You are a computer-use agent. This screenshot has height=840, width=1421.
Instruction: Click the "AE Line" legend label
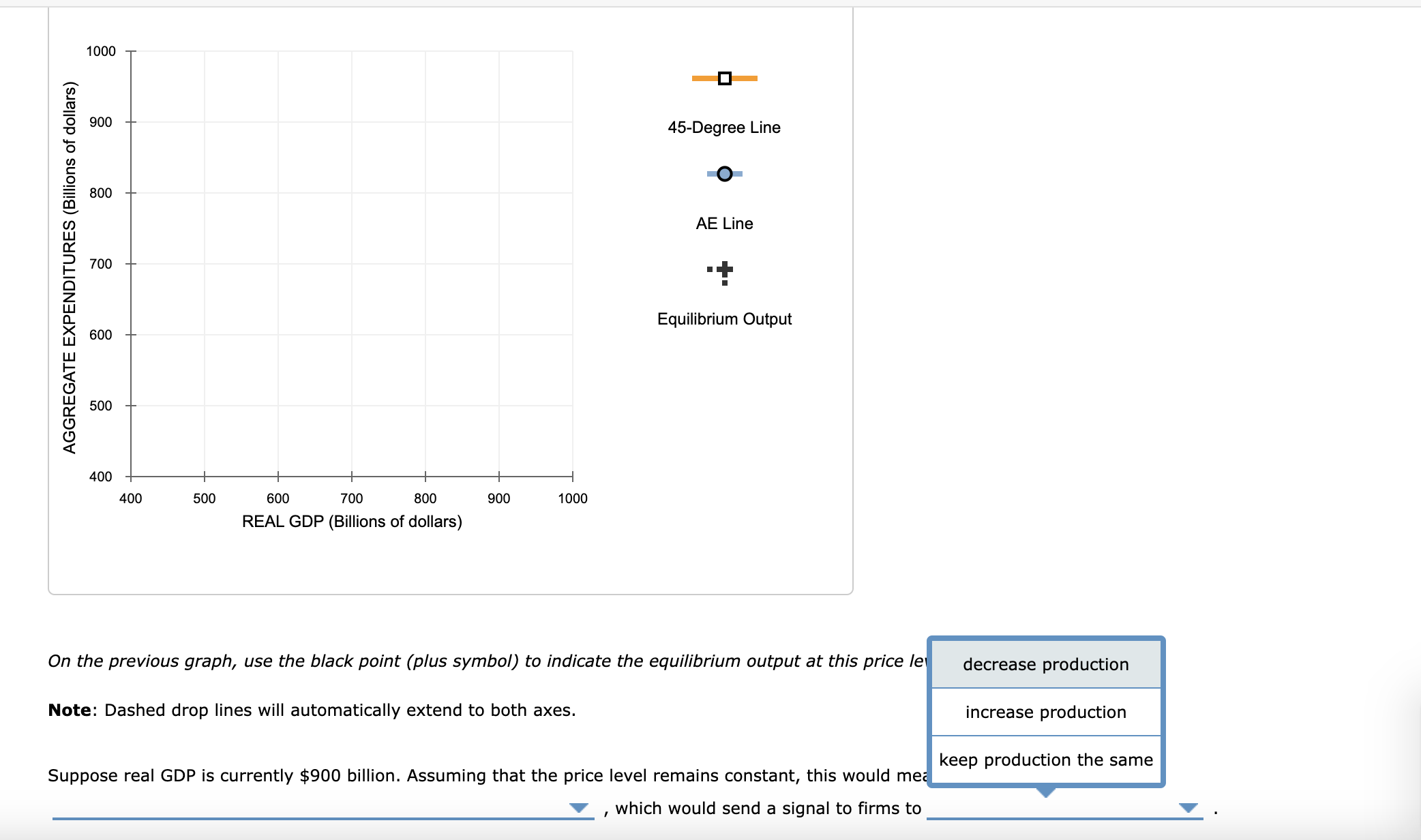click(x=724, y=223)
